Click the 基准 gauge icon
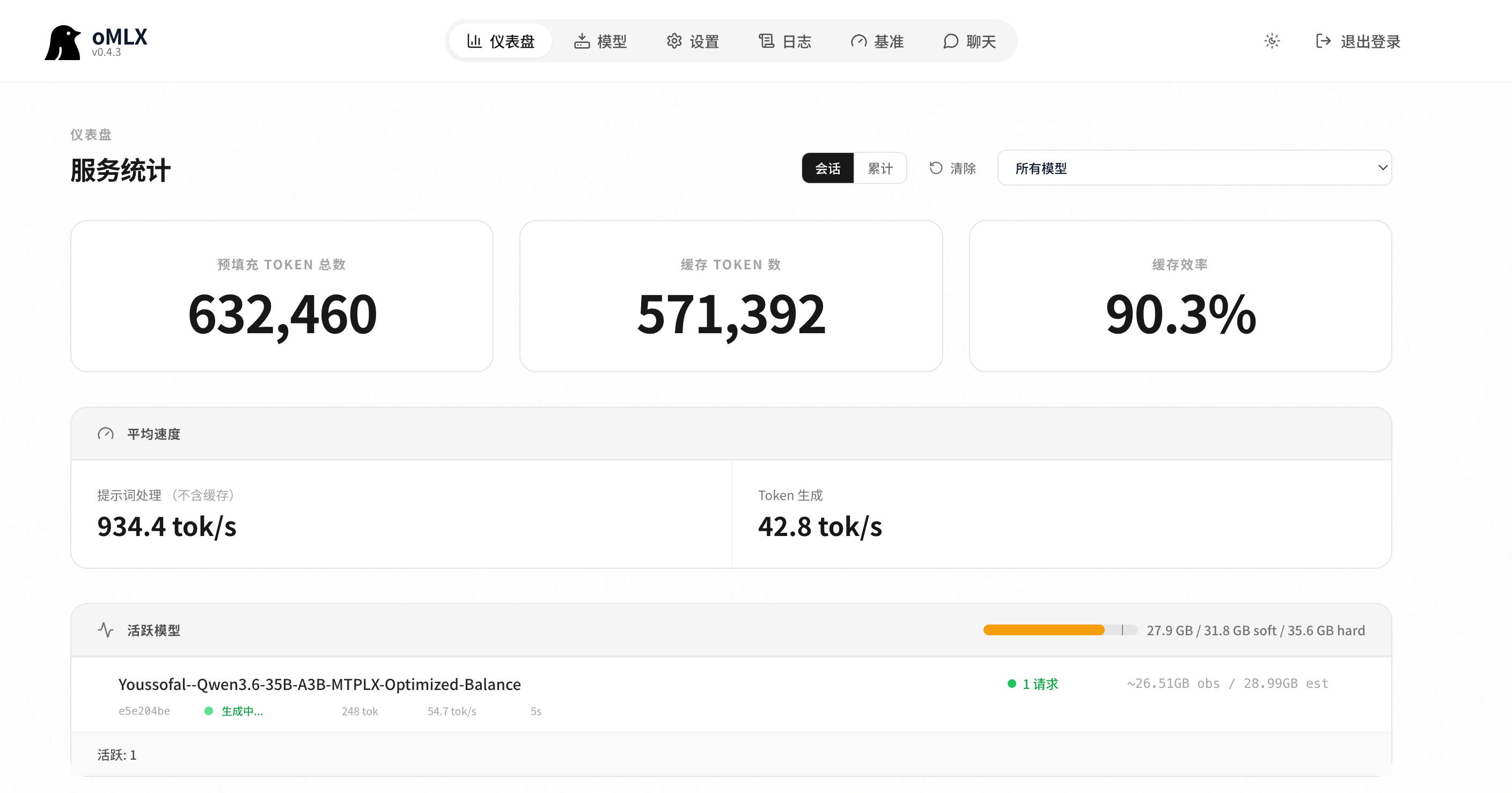Viewport: 1512px width, 793px height. (x=858, y=41)
